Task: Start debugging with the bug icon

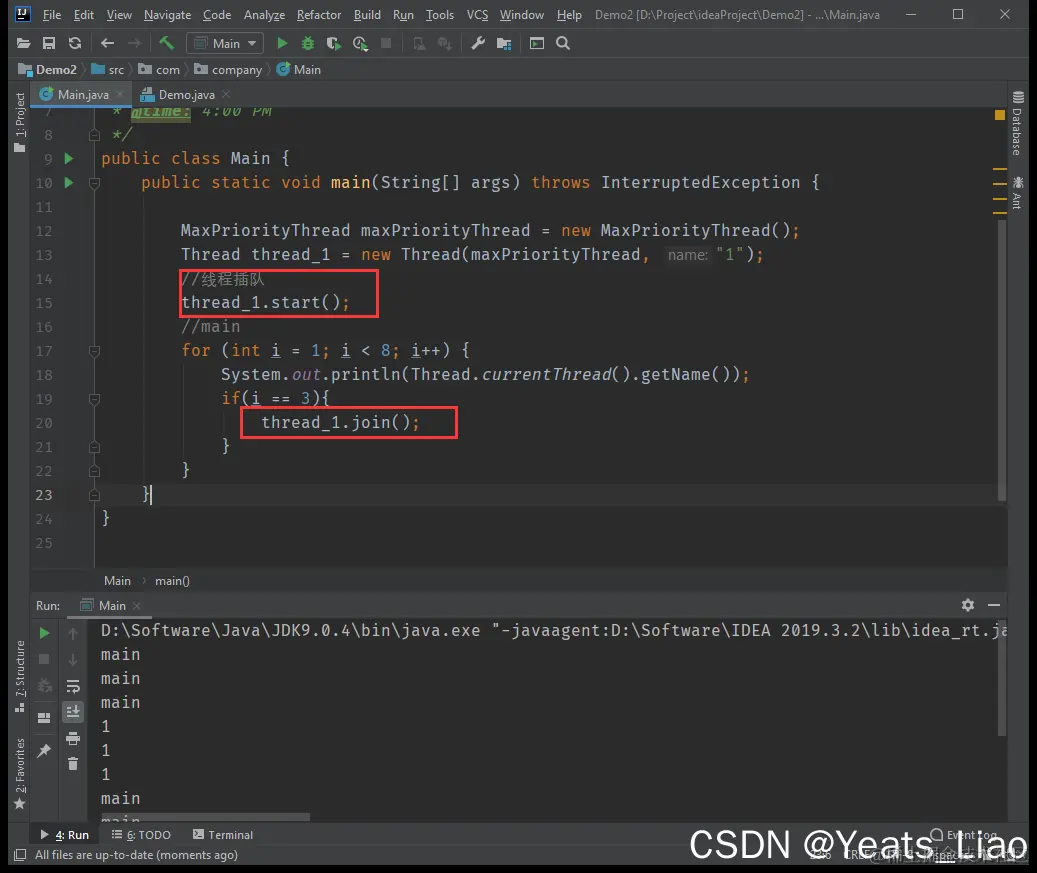Action: coord(308,44)
